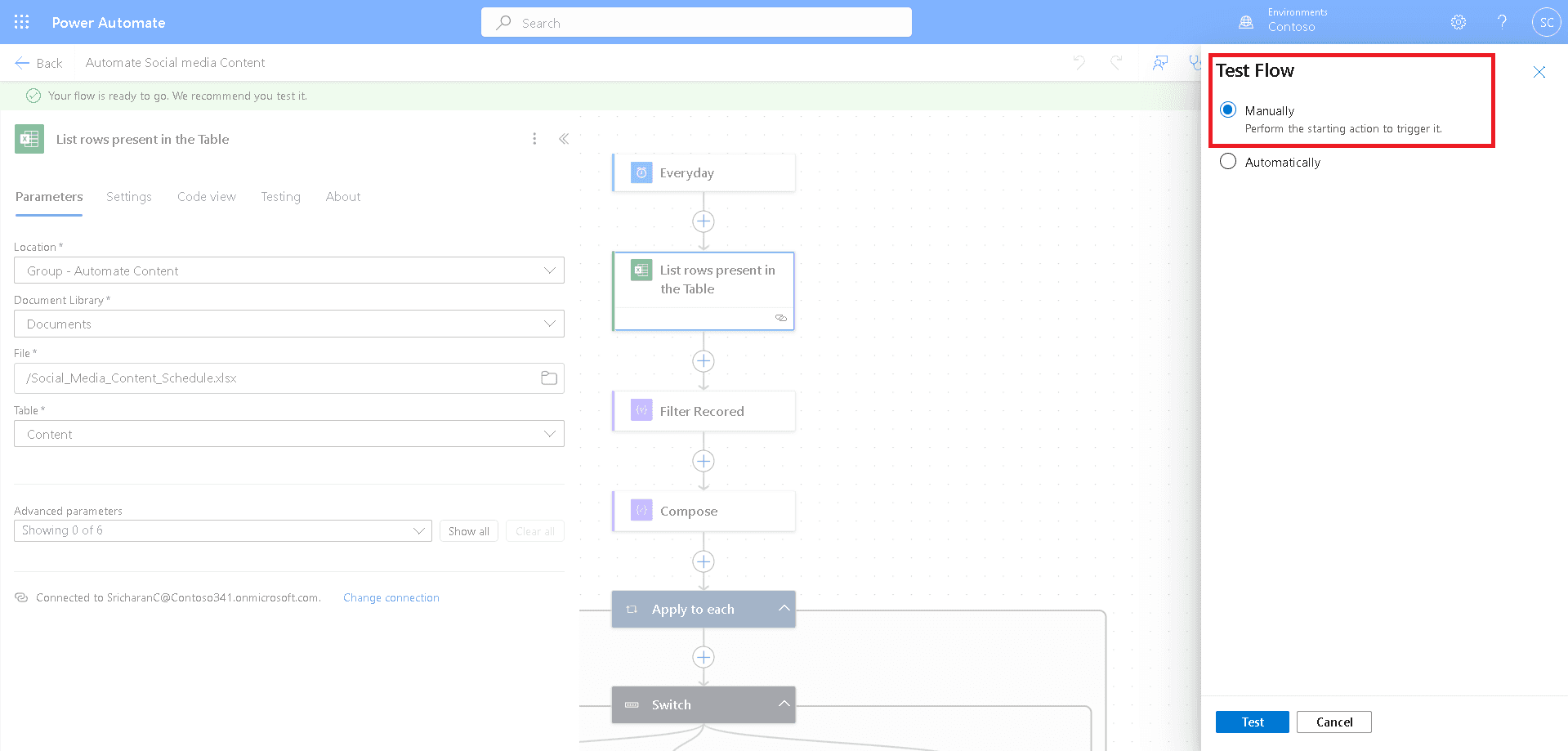Collapse the action details panel
This screenshot has width=1568, height=751.
pyautogui.click(x=564, y=139)
